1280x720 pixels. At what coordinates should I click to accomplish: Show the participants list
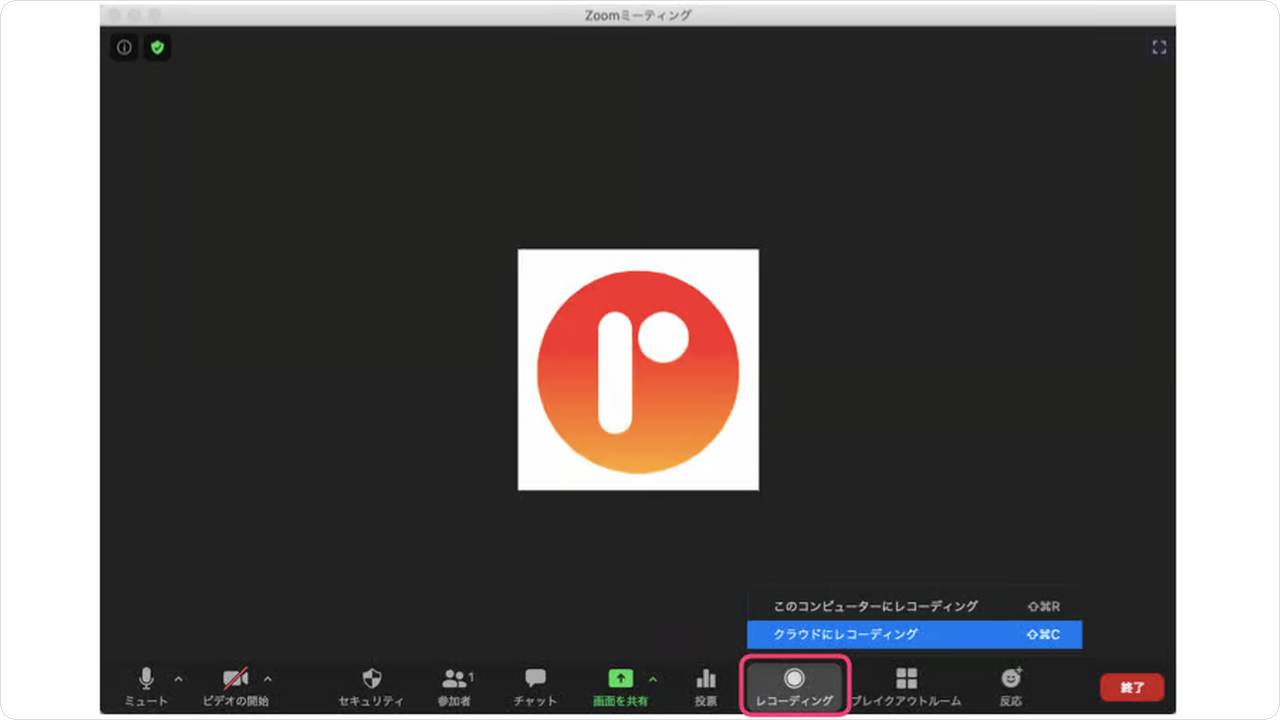click(x=455, y=686)
